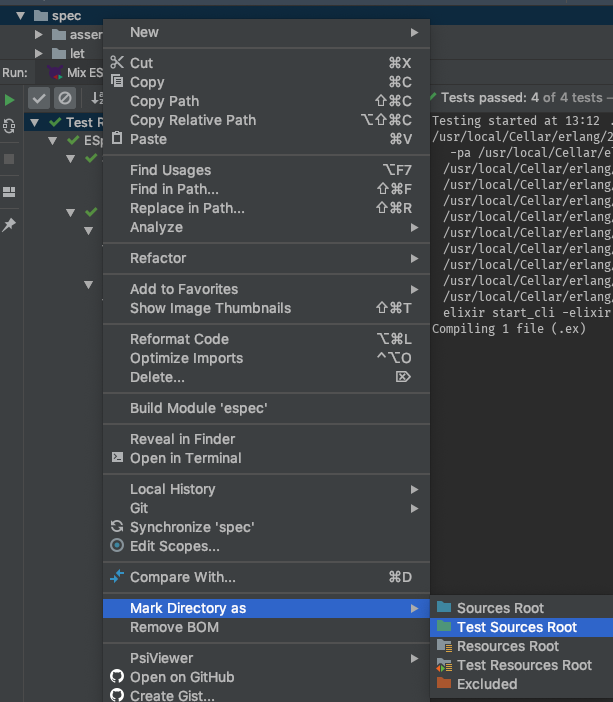The width and height of the screenshot is (613, 702).
Task: Select Find in Path...
Action: coord(266,189)
